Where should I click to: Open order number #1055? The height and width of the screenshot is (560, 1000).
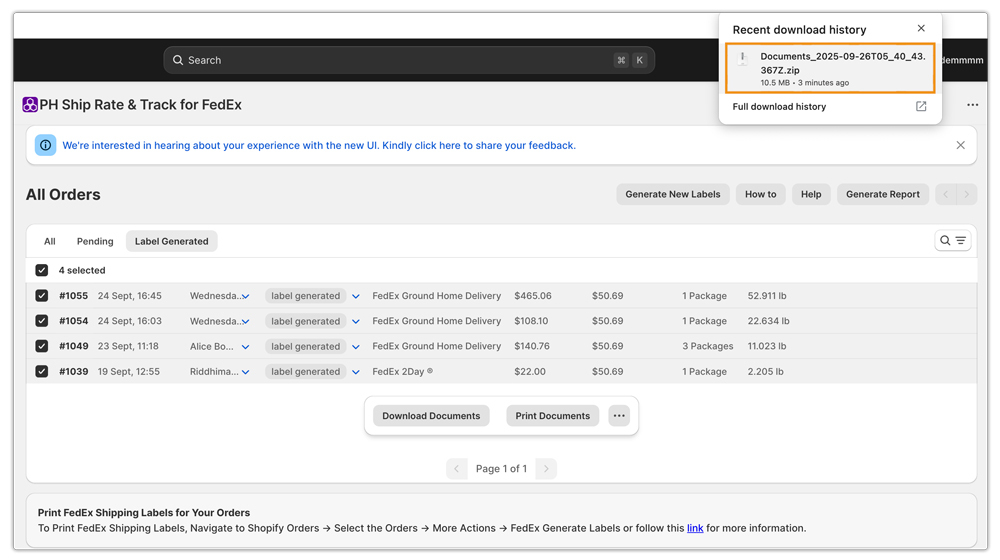[73, 296]
